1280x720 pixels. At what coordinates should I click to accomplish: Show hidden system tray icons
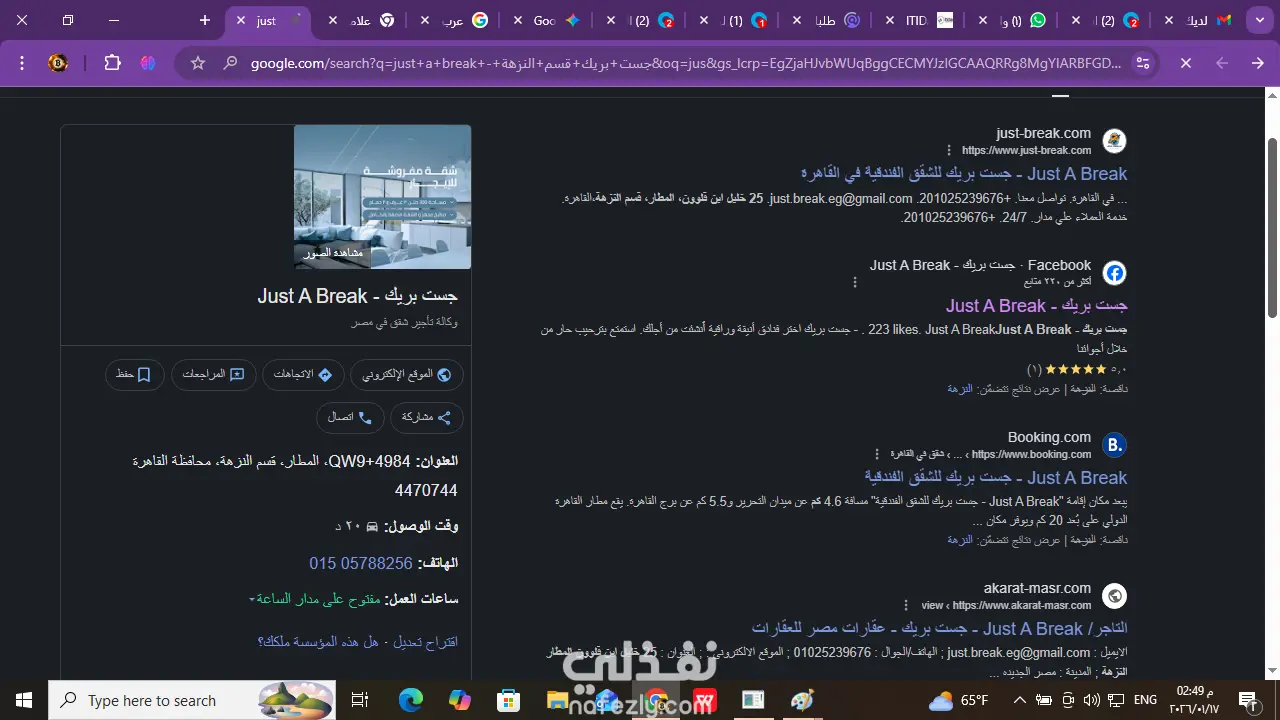point(1019,700)
